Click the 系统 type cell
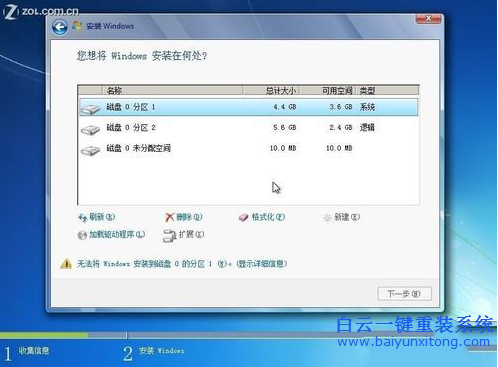 pyautogui.click(x=367, y=107)
